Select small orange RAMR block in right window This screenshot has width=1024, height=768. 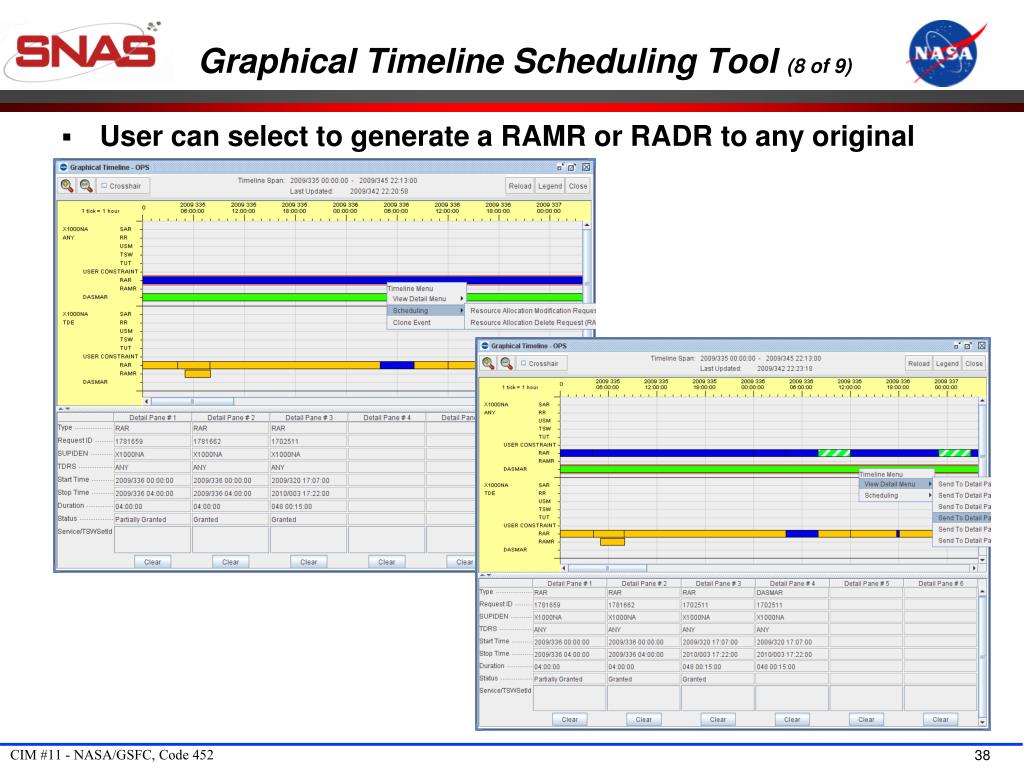612,541
